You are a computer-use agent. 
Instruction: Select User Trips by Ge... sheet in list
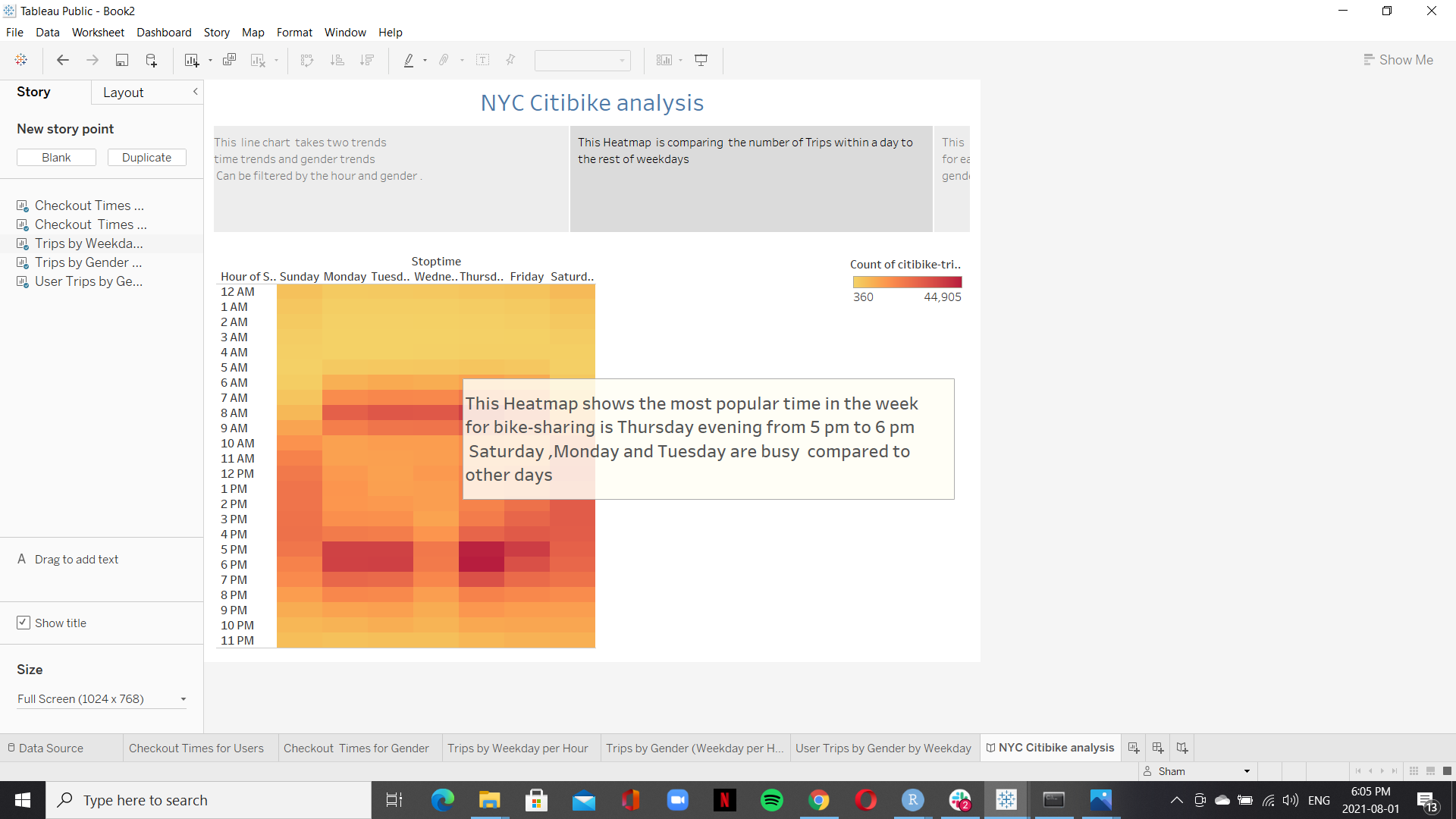tap(89, 281)
